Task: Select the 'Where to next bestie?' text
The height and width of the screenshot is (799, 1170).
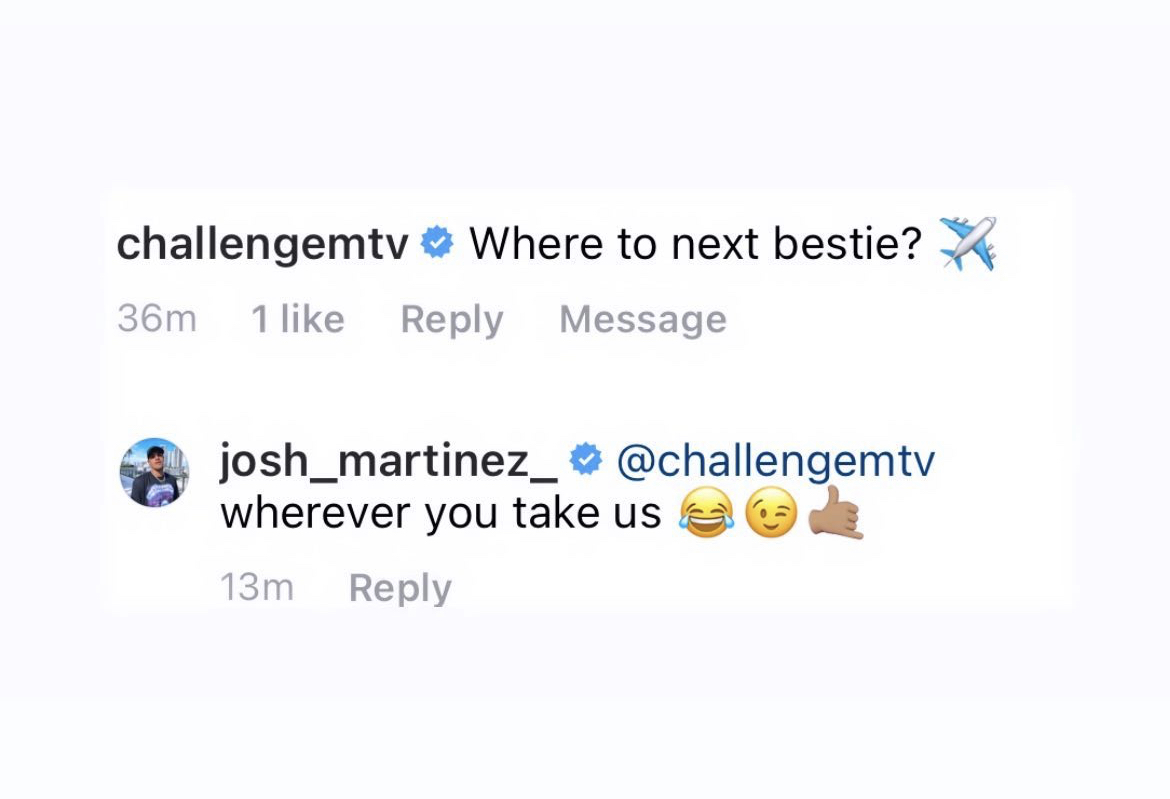Action: 695,244
